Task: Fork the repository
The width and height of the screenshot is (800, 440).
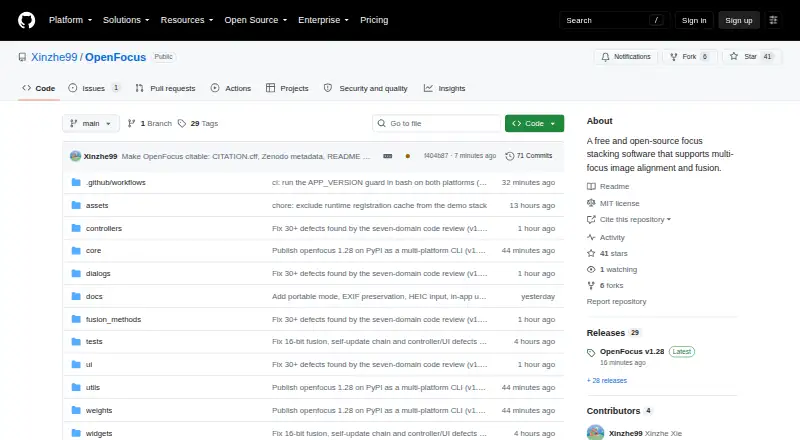Action: click(x=690, y=57)
